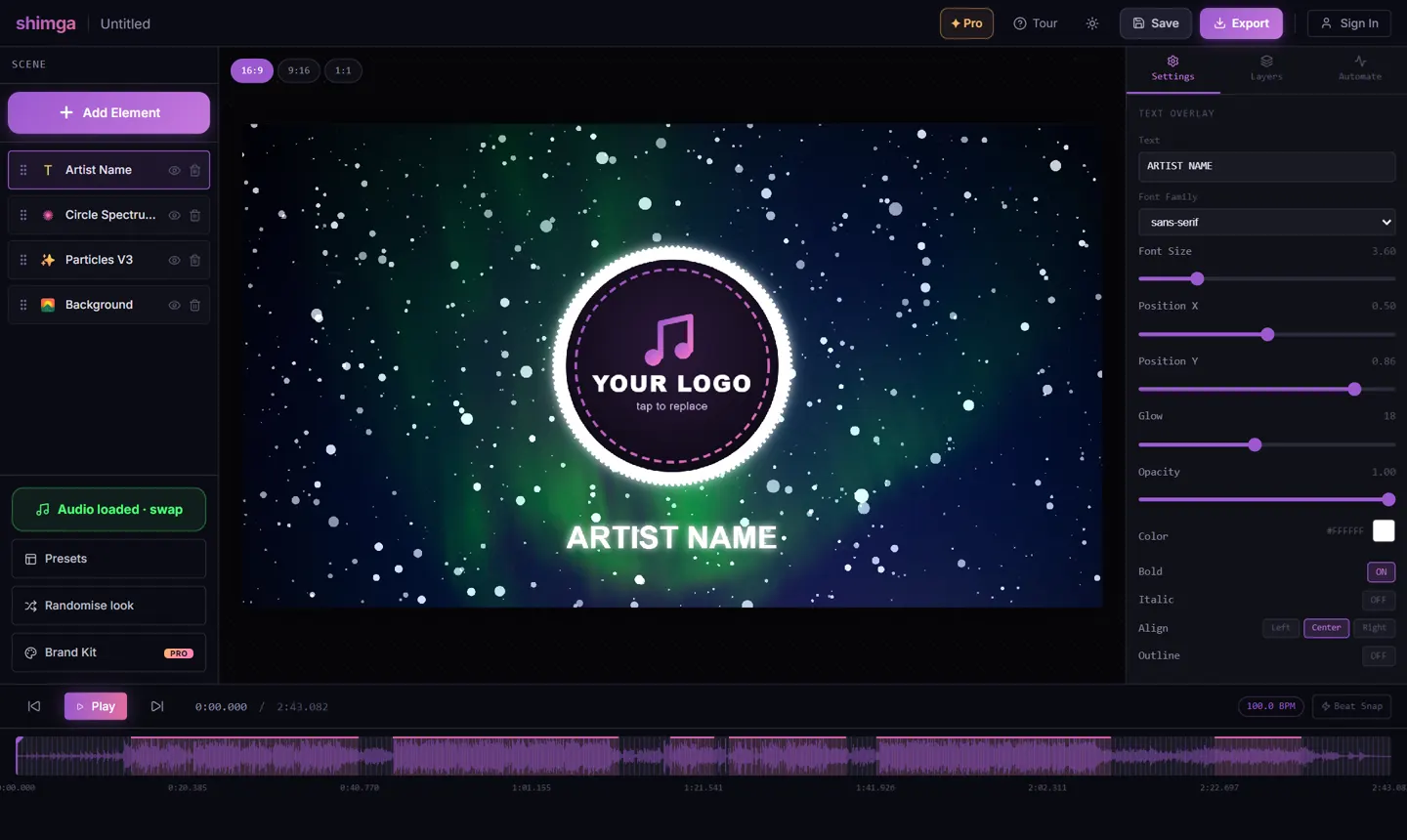Click the YOUR LOGO placeholder to replace

[x=672, y=366]
